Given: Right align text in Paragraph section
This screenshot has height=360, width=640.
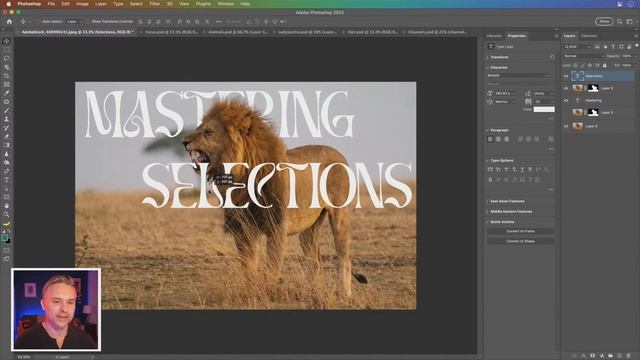Looking at the screenshot, I should point(507,139).
